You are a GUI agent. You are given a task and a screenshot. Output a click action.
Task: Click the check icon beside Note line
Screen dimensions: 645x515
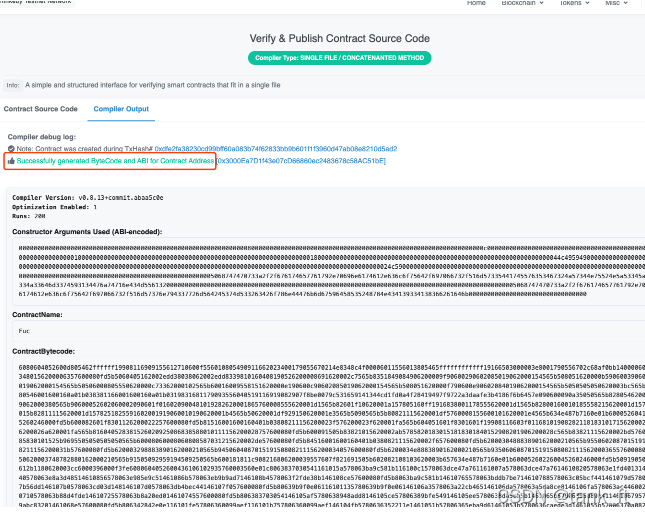click(11, 149)
